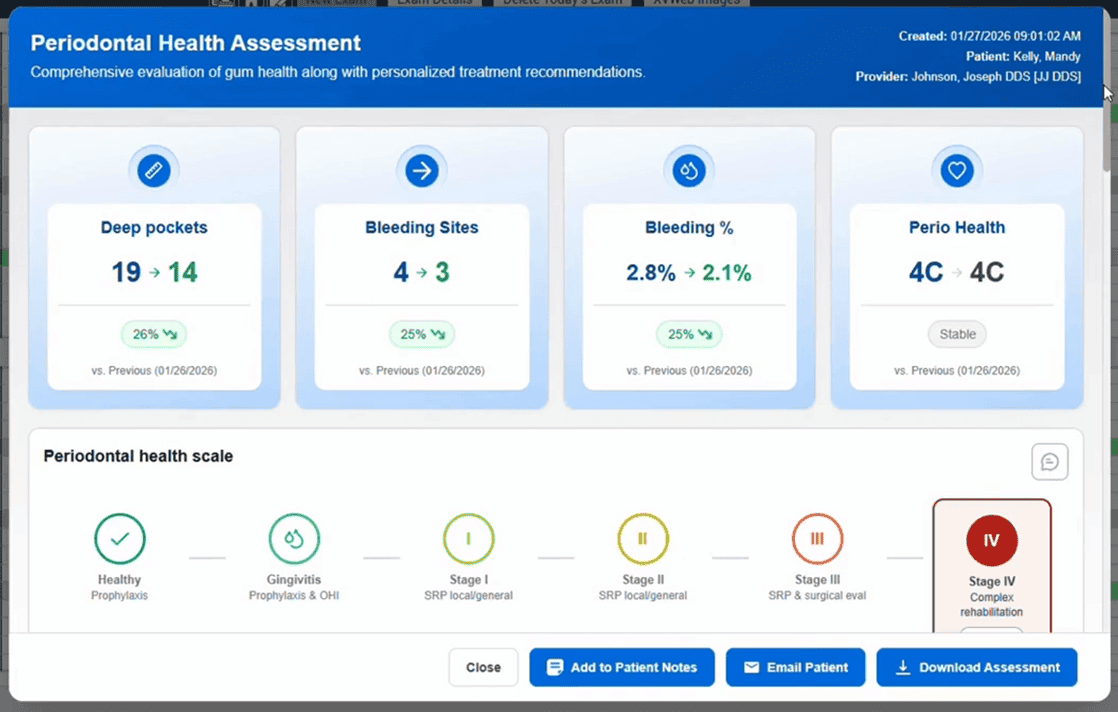
Task: Click the 25% badge under Bleeding Sites
Action: (422, 334)
